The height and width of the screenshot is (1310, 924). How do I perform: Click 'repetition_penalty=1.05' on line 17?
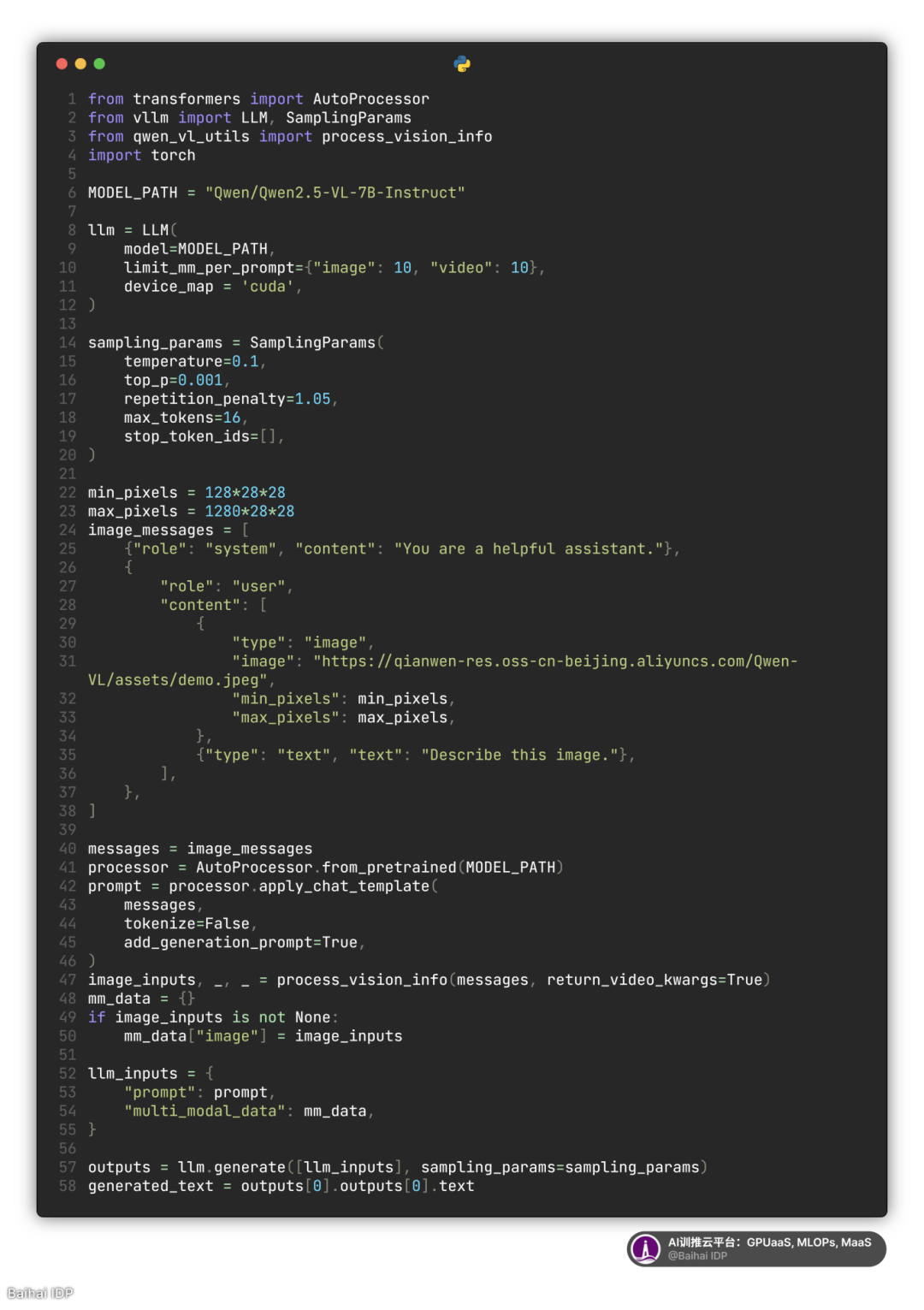click(x=228, y=400)
